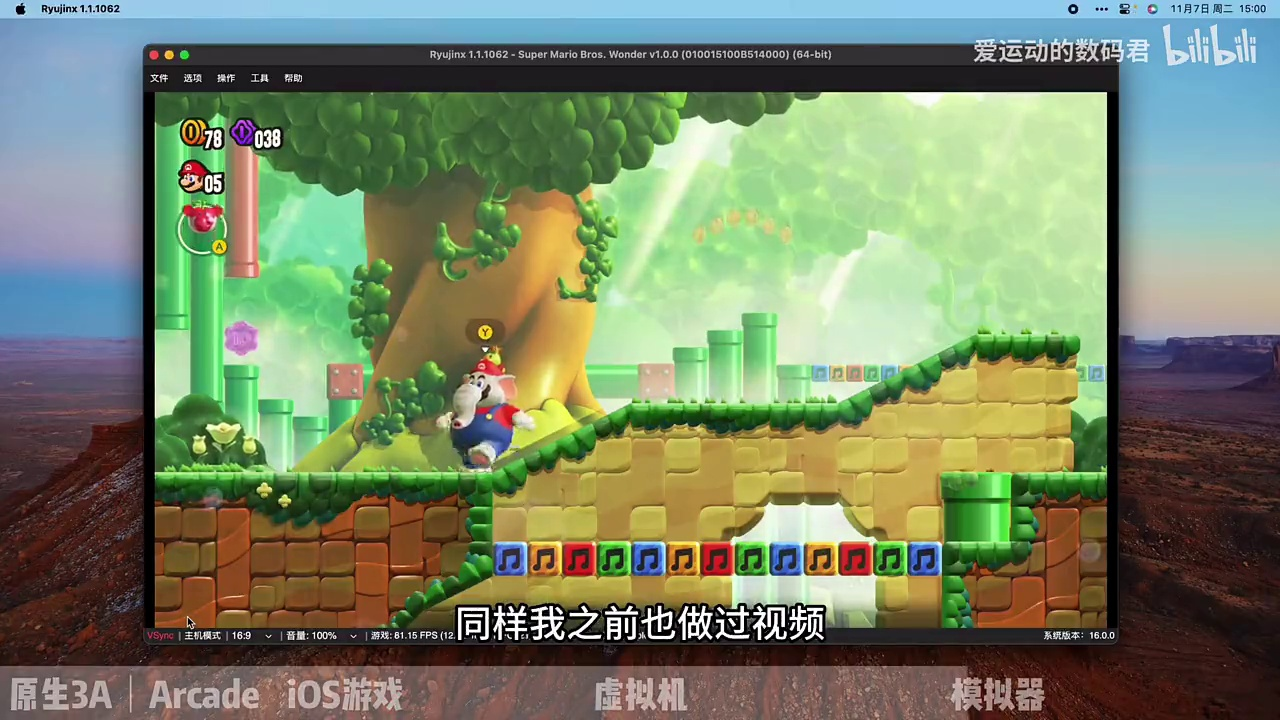Image resolution: width=1280 pixels, height=720 pixels.
Task: Click the Mario lives icon
Action: tap(192, 177)
